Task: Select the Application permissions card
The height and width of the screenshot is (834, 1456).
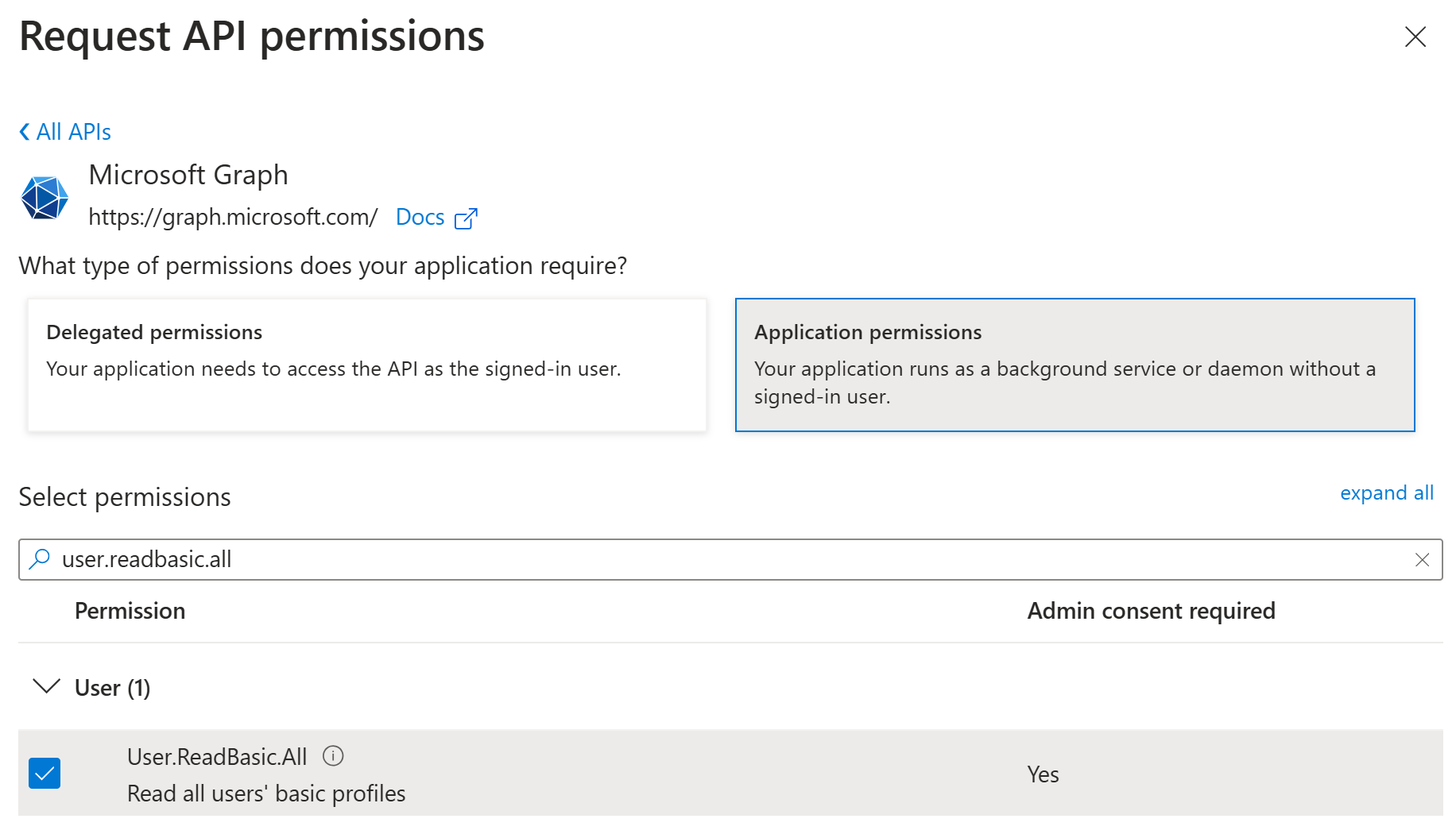Action: [1075, 365]
